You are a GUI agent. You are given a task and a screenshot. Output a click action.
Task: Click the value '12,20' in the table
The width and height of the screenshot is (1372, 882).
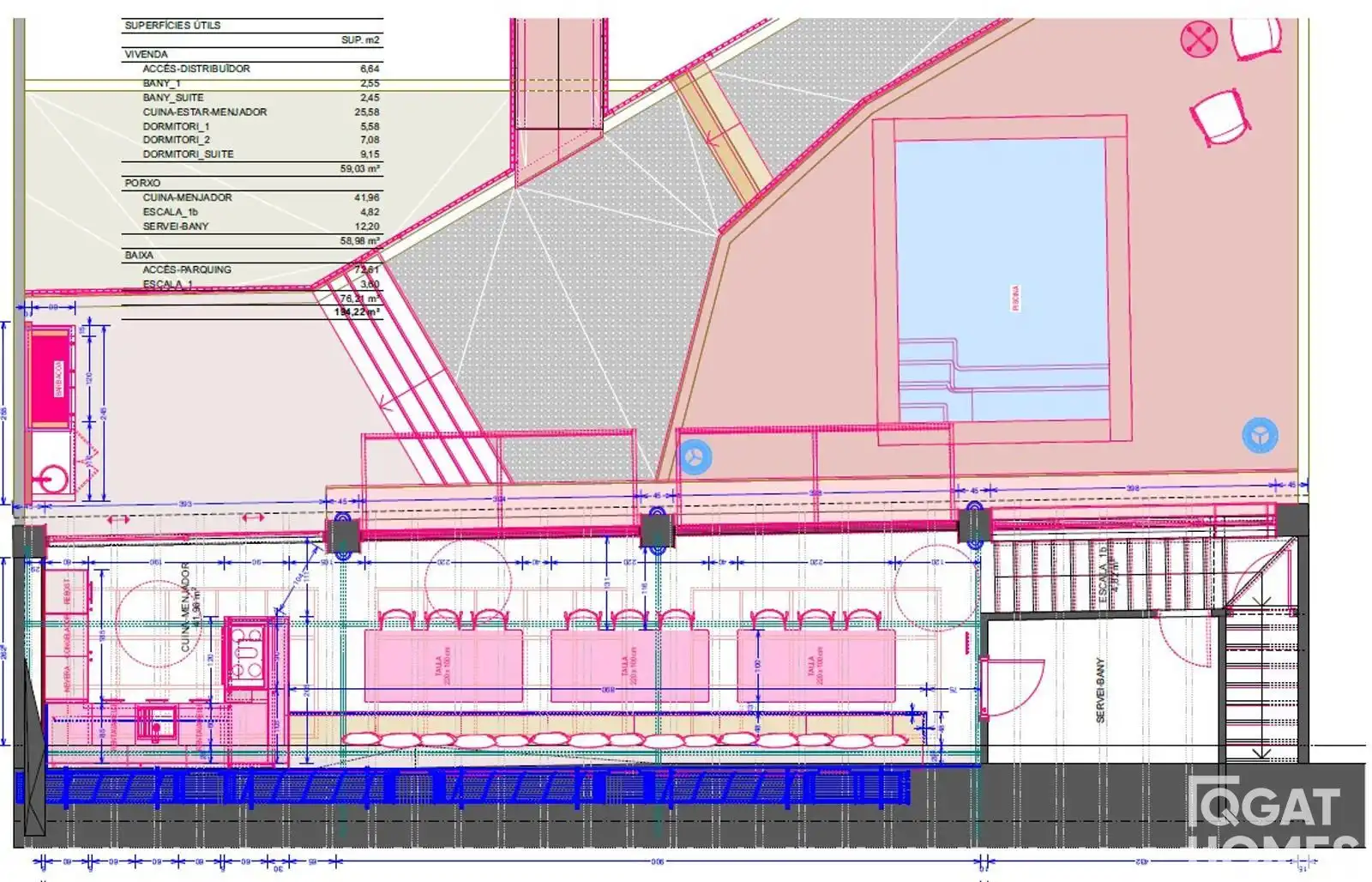[367, 227]
